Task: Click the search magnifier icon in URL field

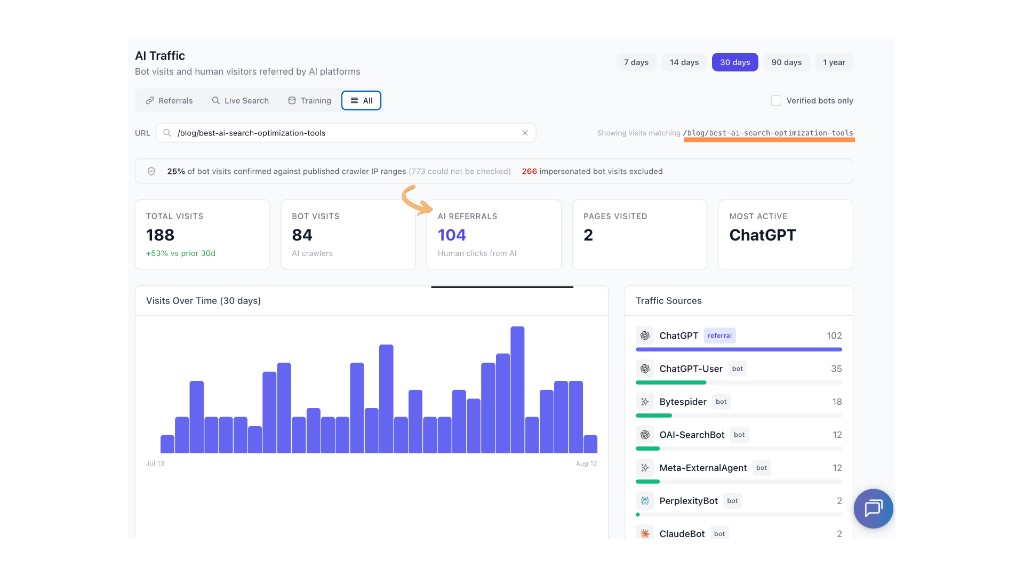Action: (x=167, y=133)
